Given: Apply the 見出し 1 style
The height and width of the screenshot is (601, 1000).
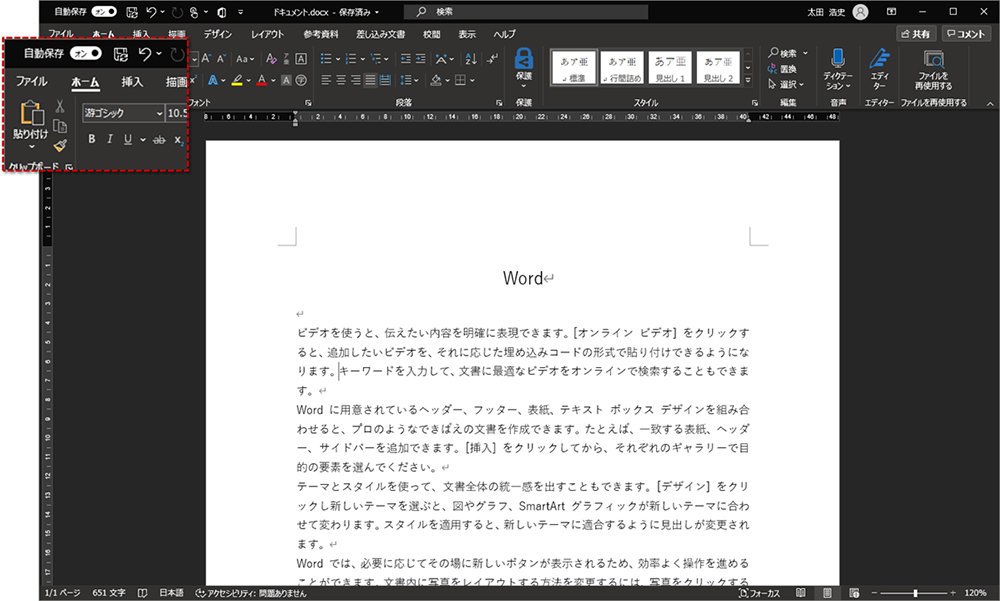Looking at the screenshot, I should click(670, 68).
